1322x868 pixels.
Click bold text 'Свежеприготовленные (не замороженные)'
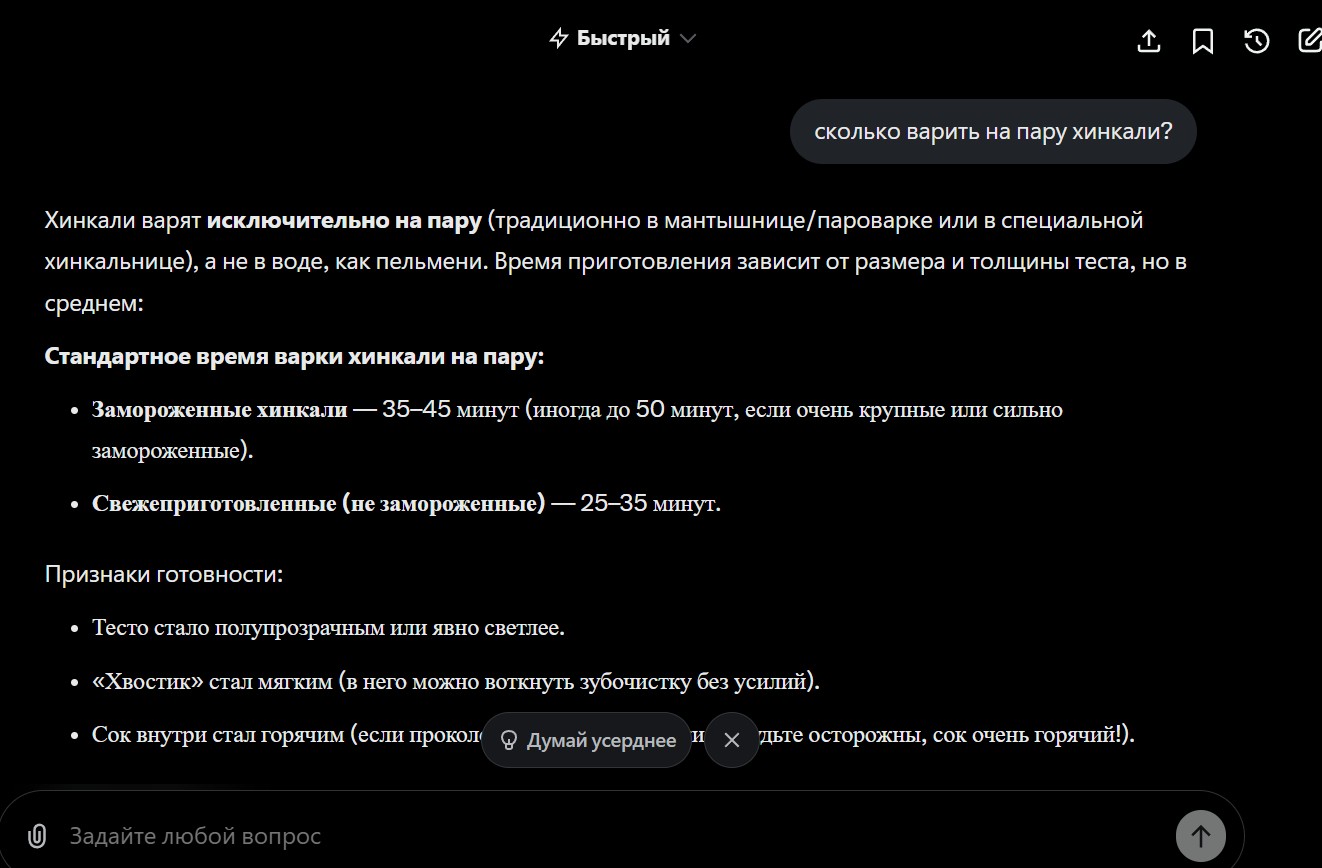(x=319, y=504)
